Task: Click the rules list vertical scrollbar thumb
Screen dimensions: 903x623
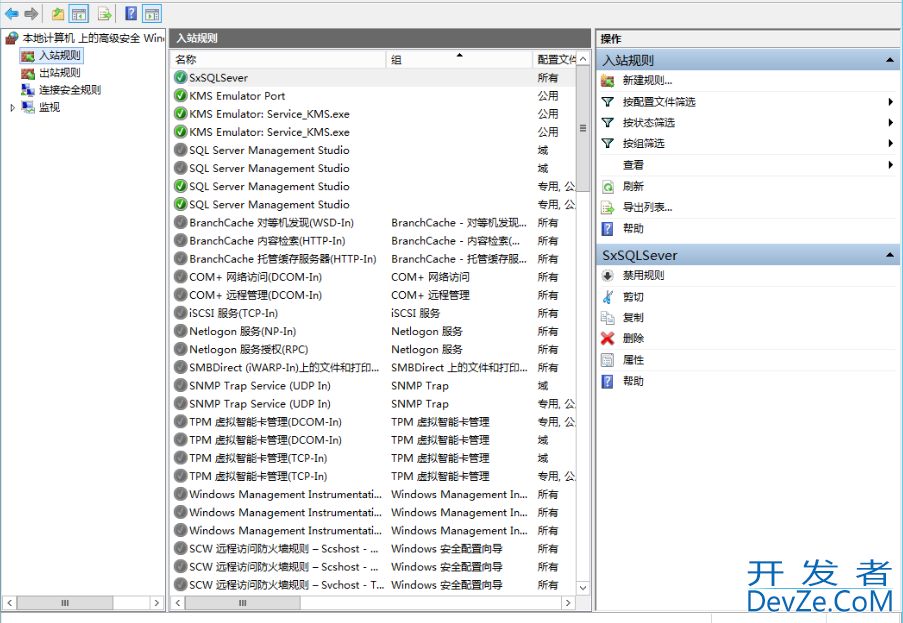Action: click(x=583, y=128)
